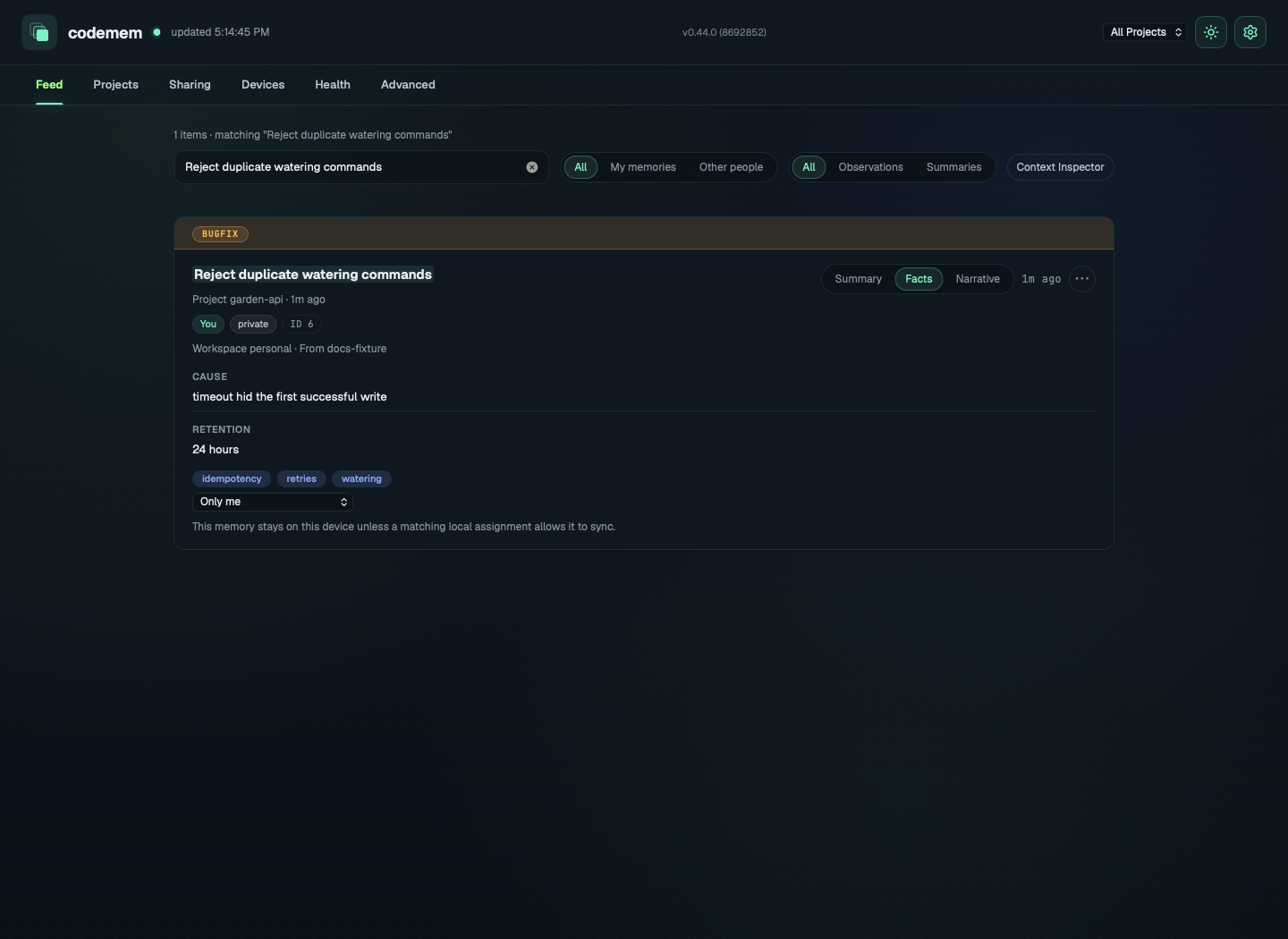This screenshot has height=939, width=1288.
Task: Go to the Sharing tab
Action: click(190, 85)
